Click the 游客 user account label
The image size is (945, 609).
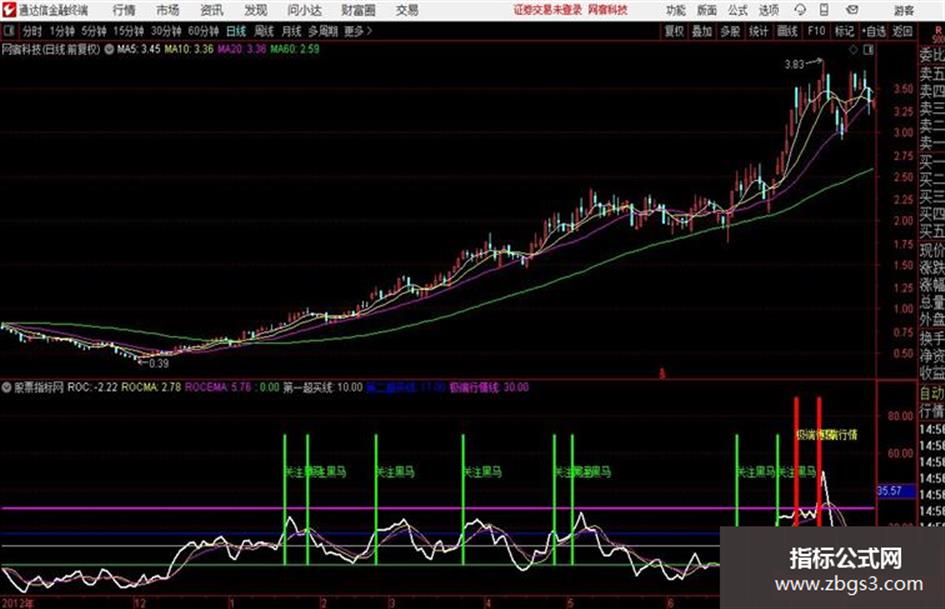(x=903, y=10)
